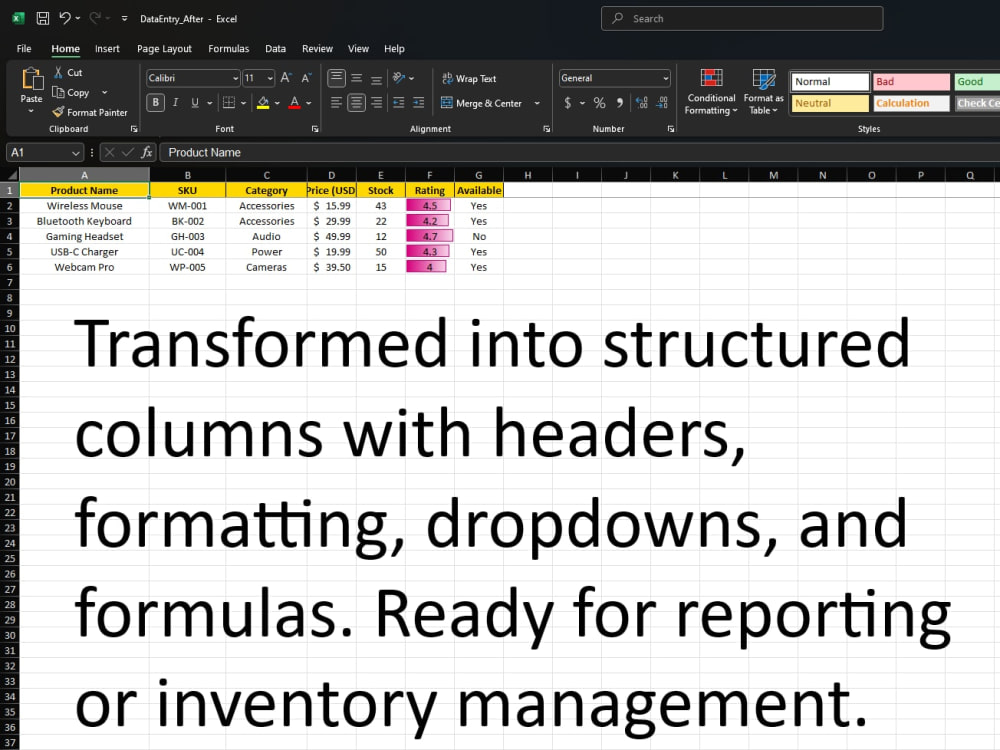Switch to the Review tab
The height and width of the screenshot is (750, 1000).
click(317, 48)
